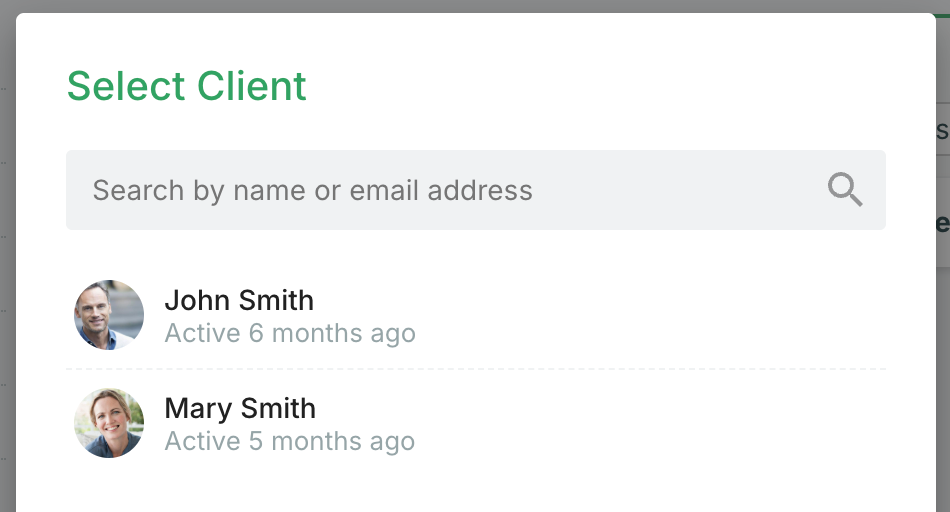Click John Smith's profile avatar
The image size is (950, 512).
[109, 315]
